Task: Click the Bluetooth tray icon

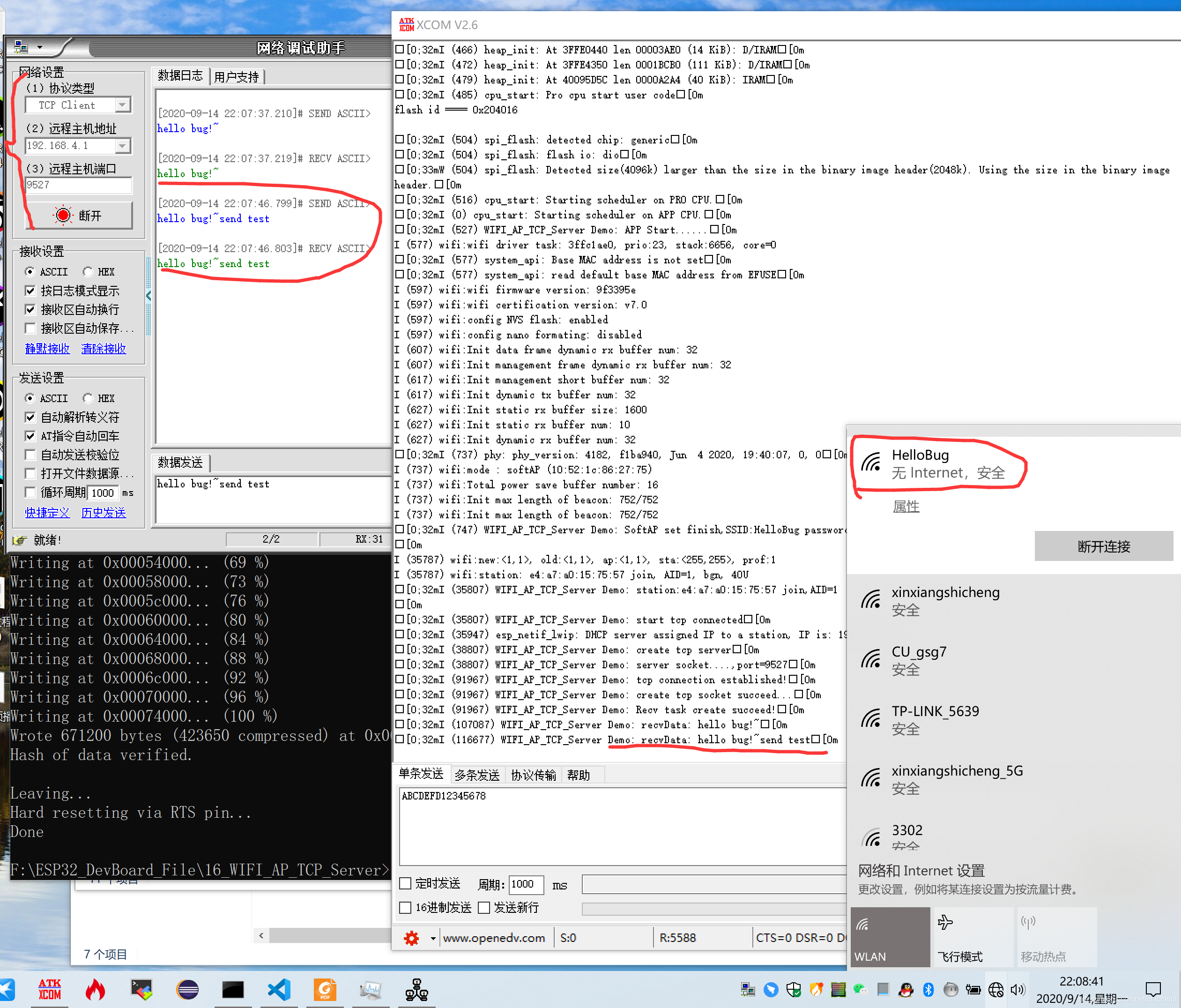Action: [x=928, y=990]
